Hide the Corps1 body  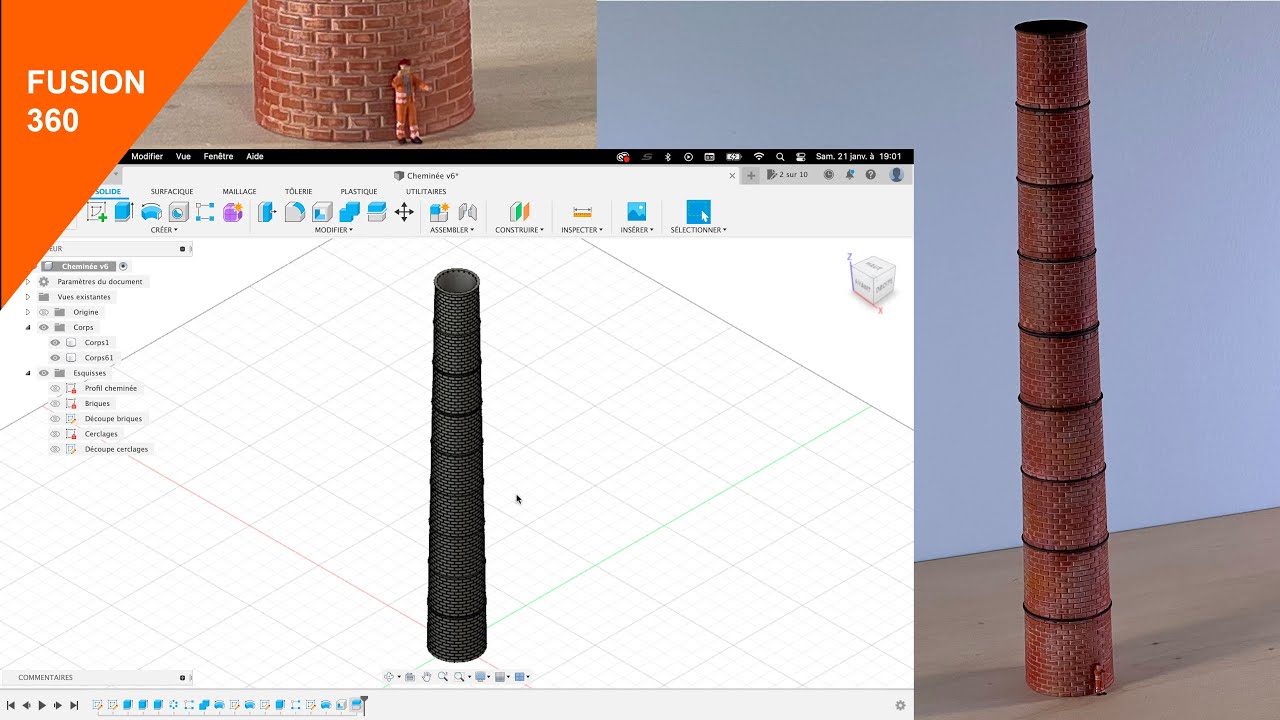click(x=55, y=342)
